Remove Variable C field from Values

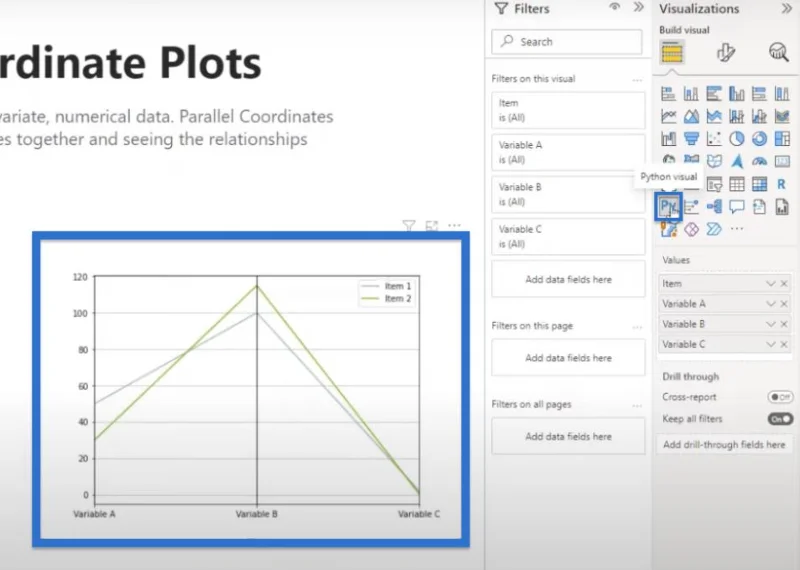(784, 344)
